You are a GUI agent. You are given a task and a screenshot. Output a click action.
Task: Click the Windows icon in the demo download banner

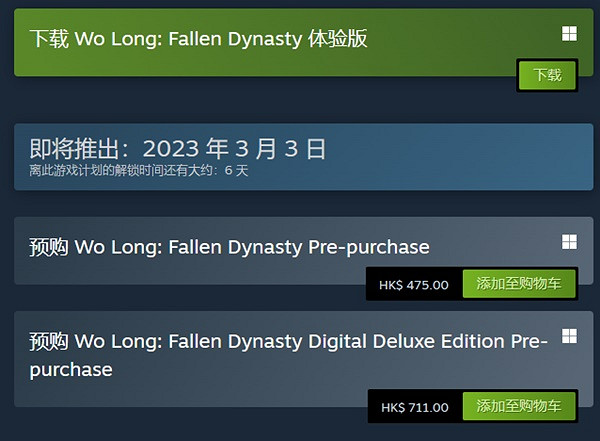point(569,34)
